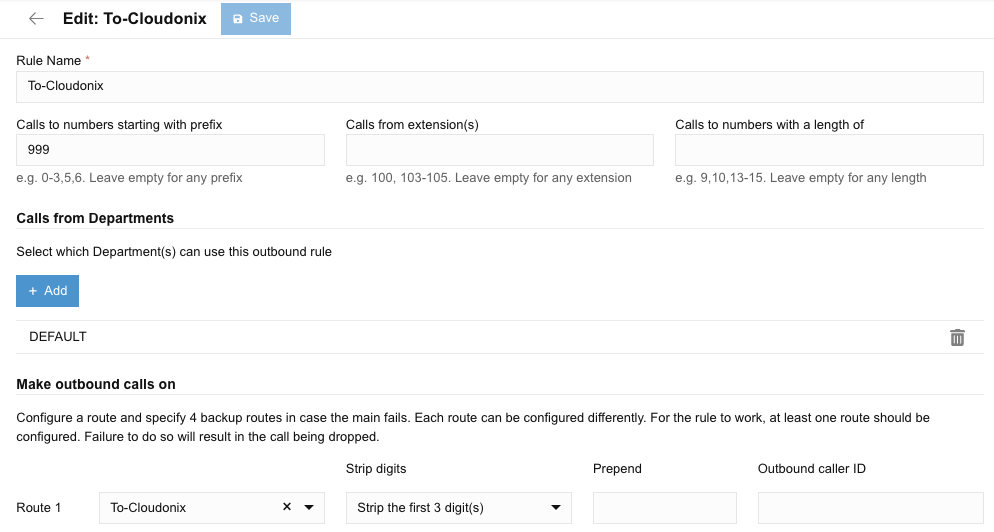994x532 pixels.
Task: Click the 'Calls from Departments' heading
Action: pos(95,218)
